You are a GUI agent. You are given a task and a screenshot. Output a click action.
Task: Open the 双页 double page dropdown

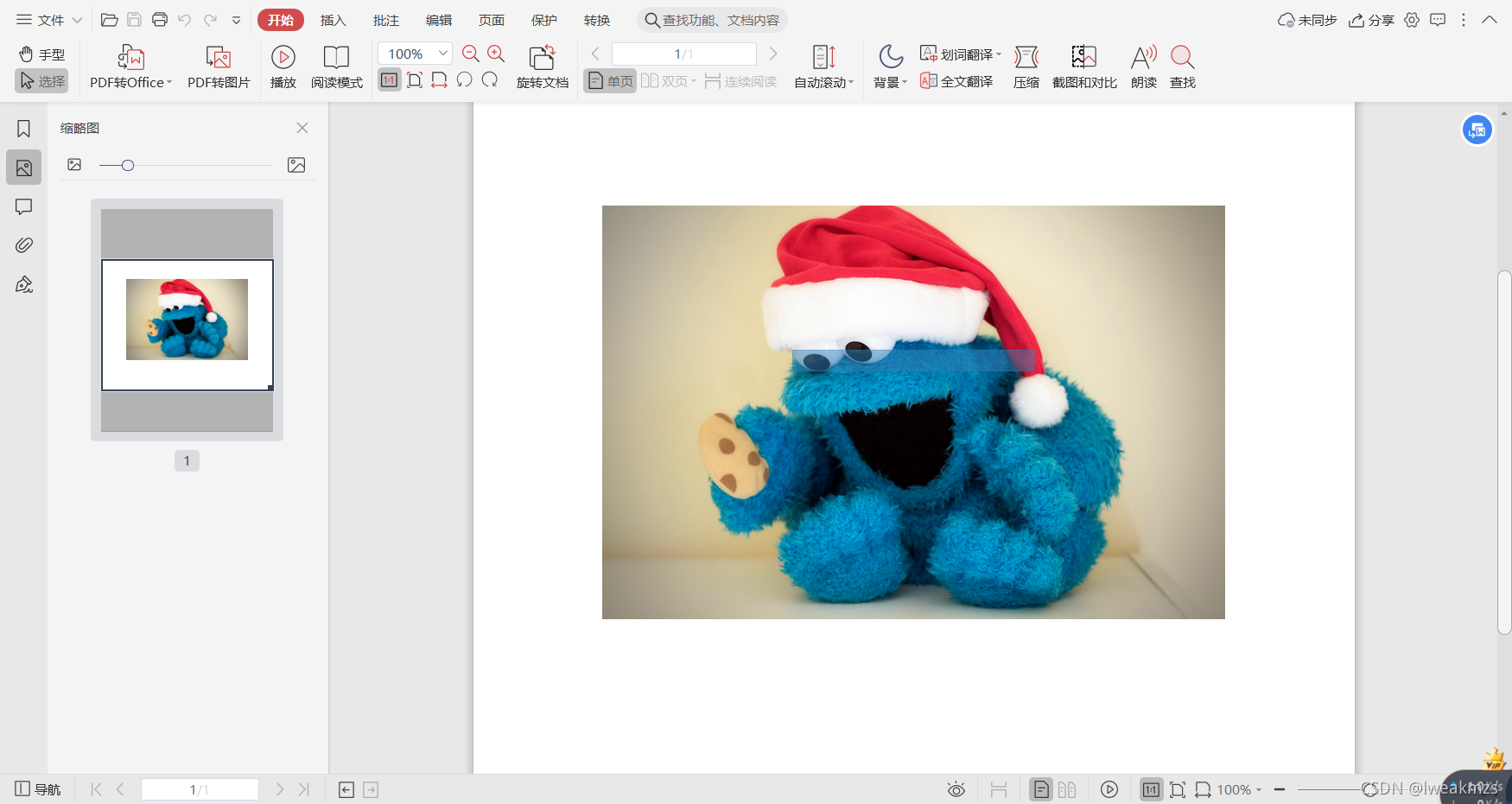(x=669, y=81)
